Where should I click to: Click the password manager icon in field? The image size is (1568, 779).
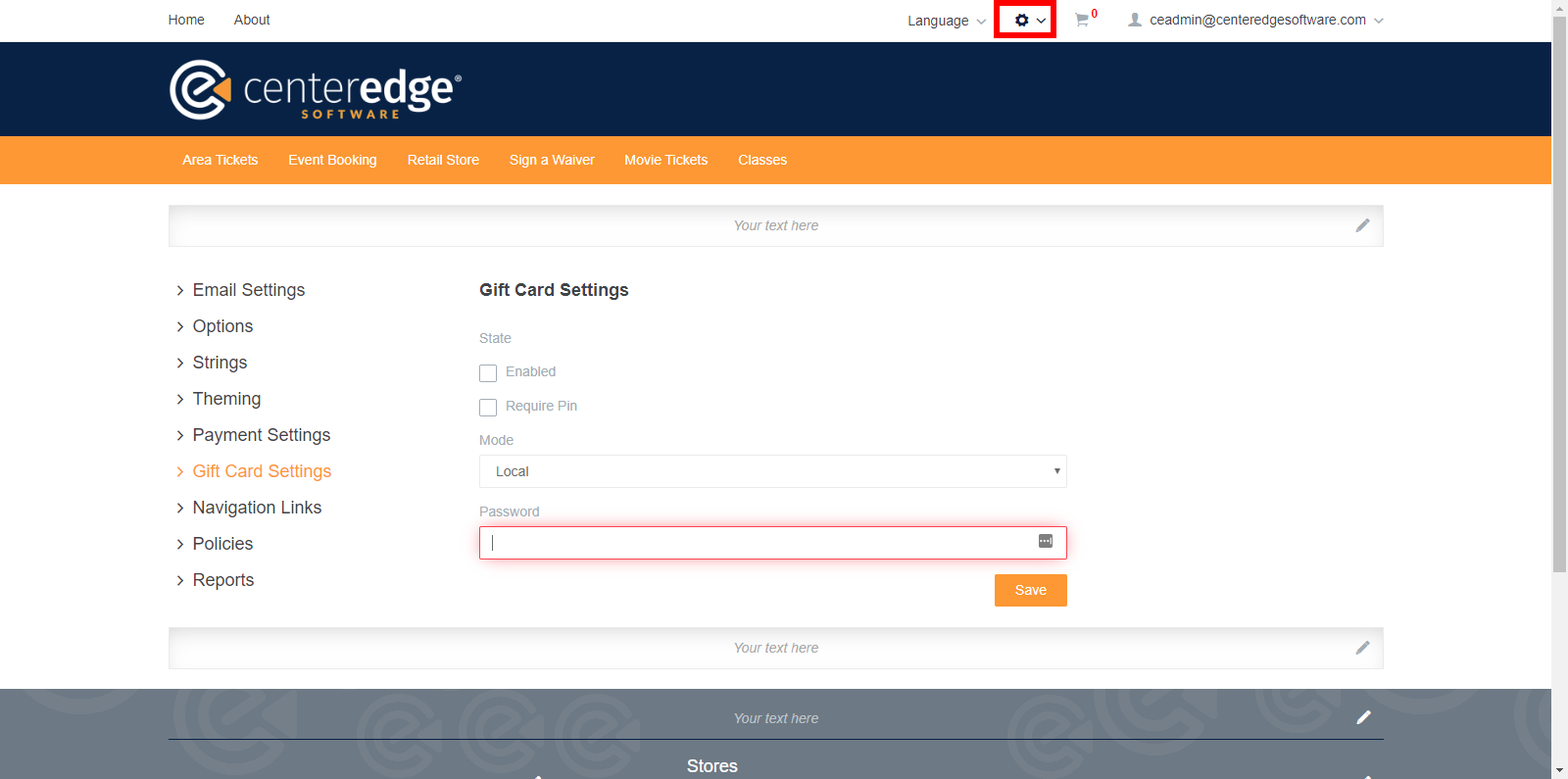point(1046,542)
